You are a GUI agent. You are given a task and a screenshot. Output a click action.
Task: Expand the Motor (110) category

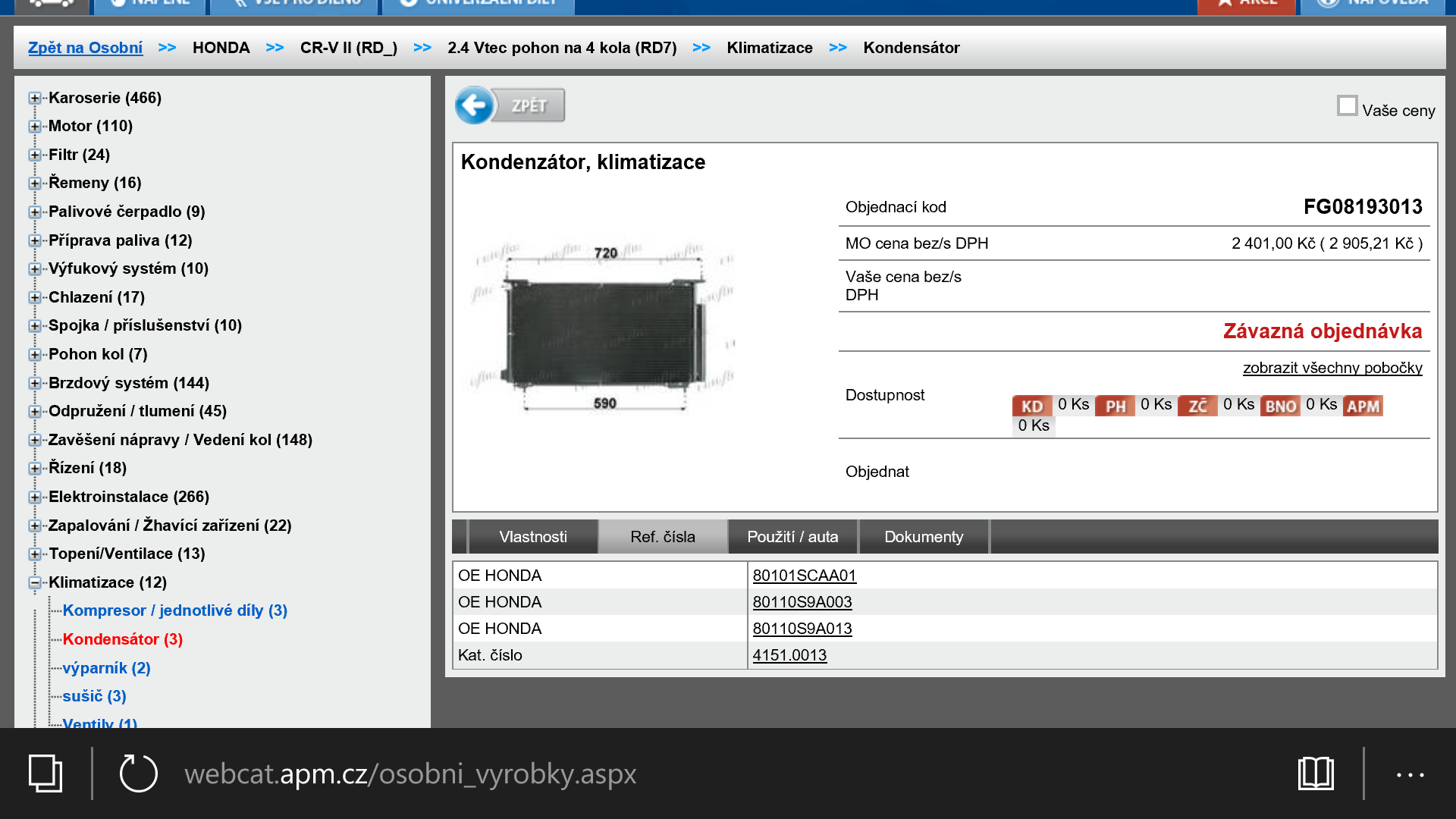pyautogui.click(x=35, y=126)
